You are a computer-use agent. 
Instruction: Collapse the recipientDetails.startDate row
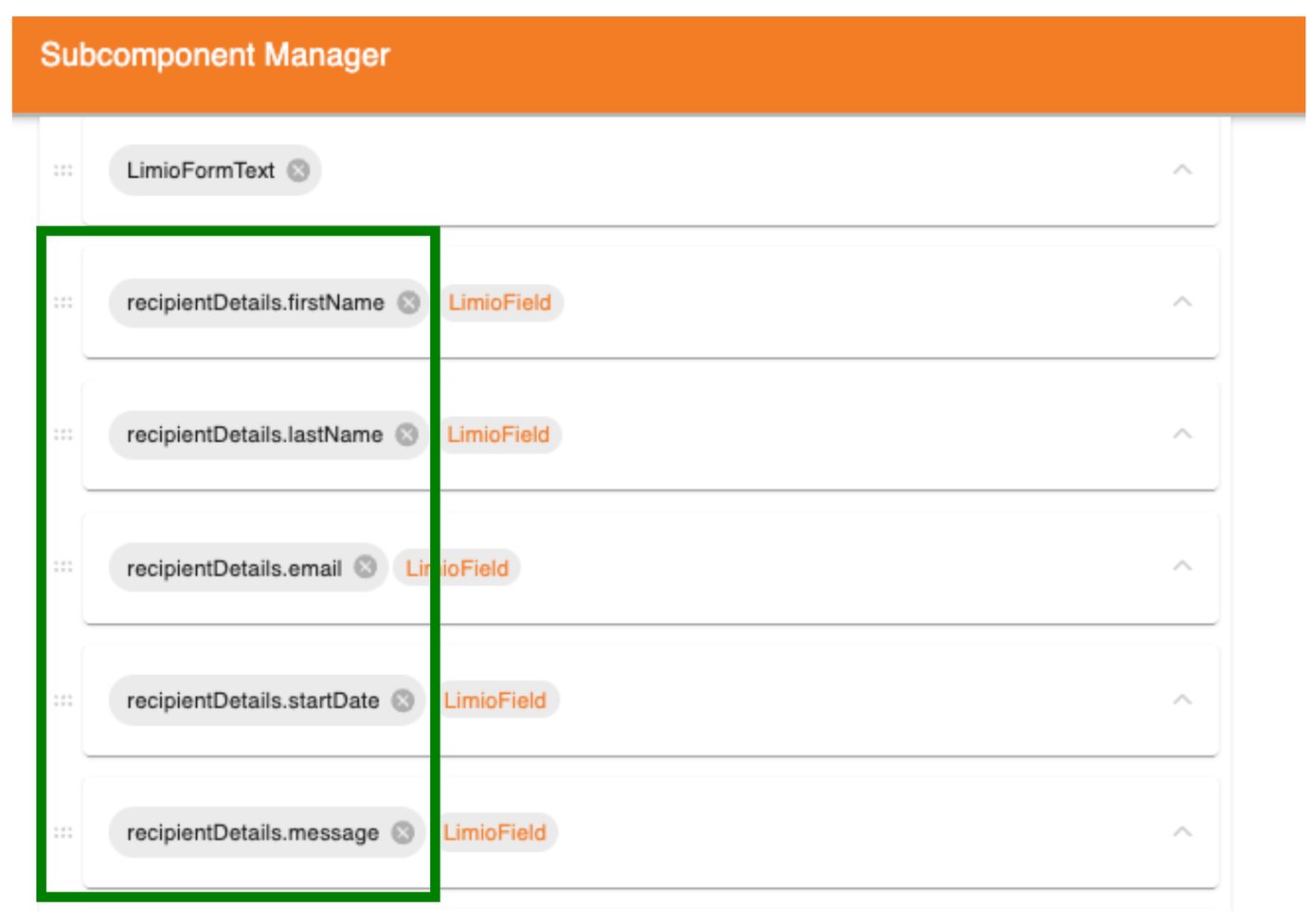click(1182, 701)
